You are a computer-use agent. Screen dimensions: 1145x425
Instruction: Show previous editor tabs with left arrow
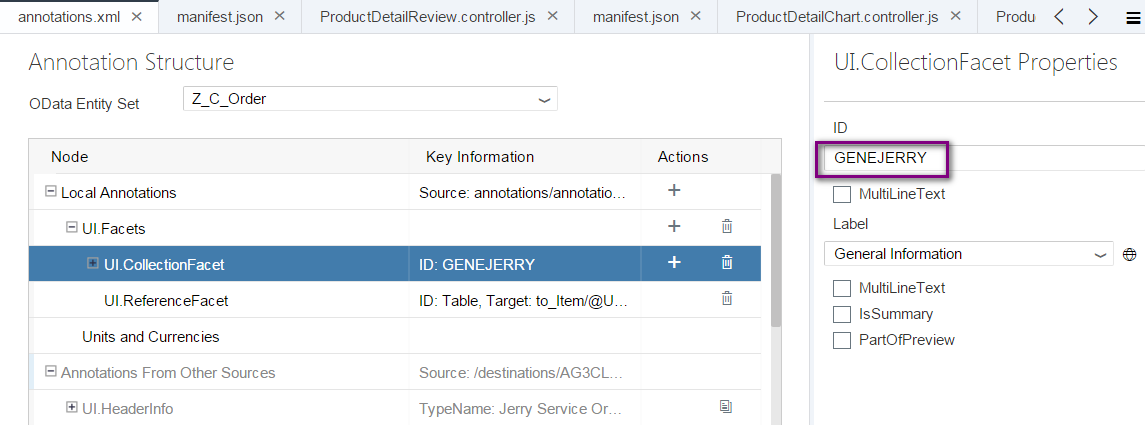coord(1059,17)
